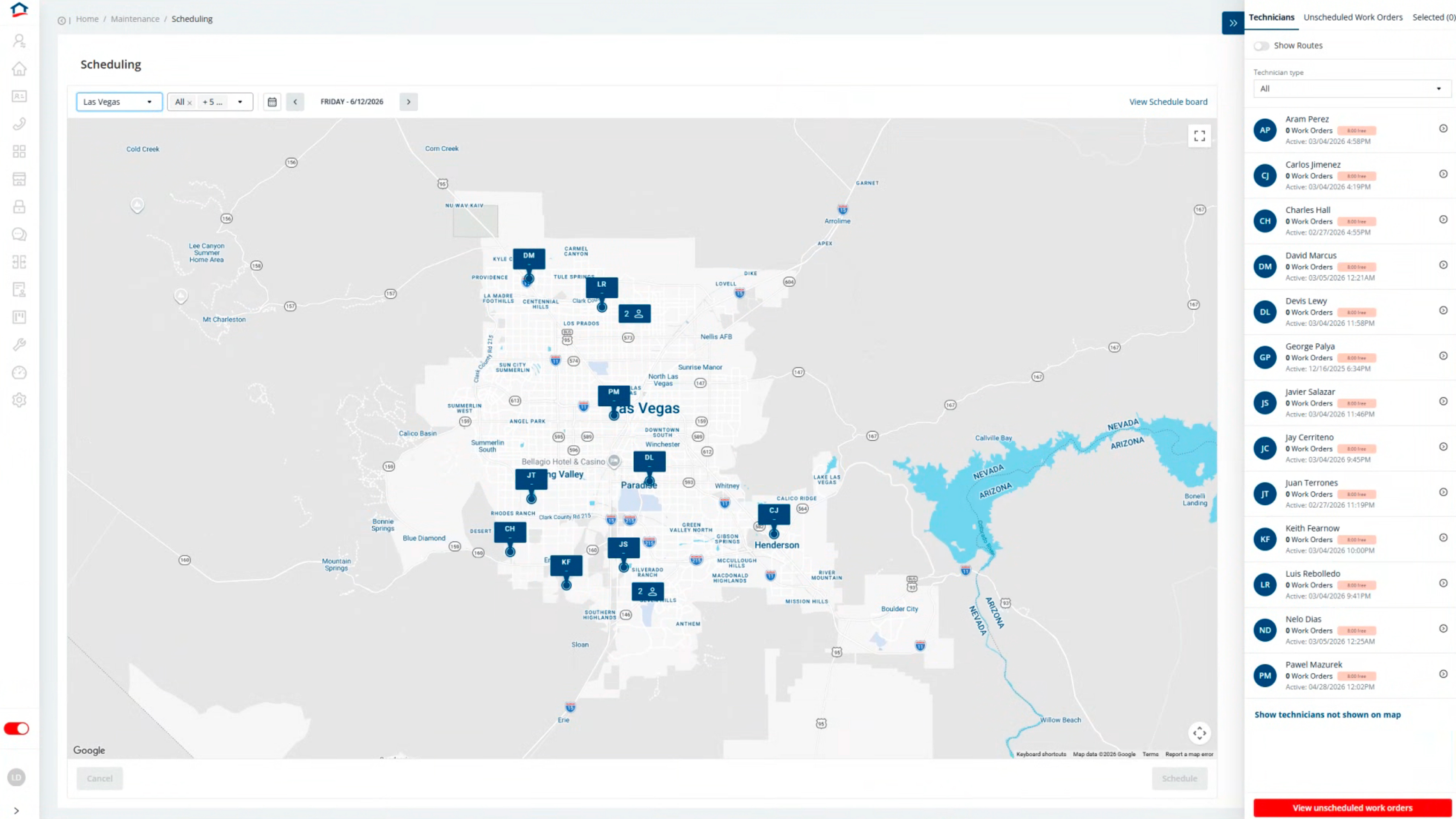Toggle map fullscreen view
This screenshot has height=819, width=1456.
coord(1199,136)
